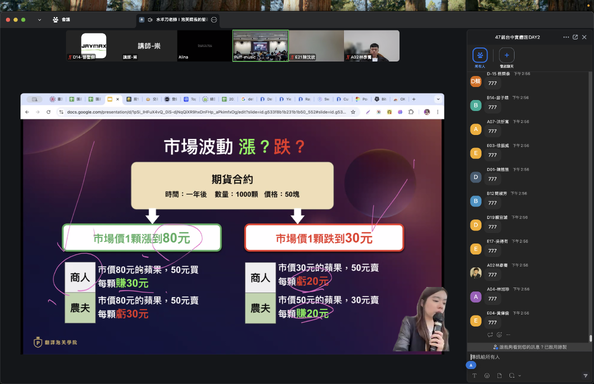The width and height of the screenshot is (594, 384).
Task: Click the attach file icon in chat
Action: click(499, 376)
